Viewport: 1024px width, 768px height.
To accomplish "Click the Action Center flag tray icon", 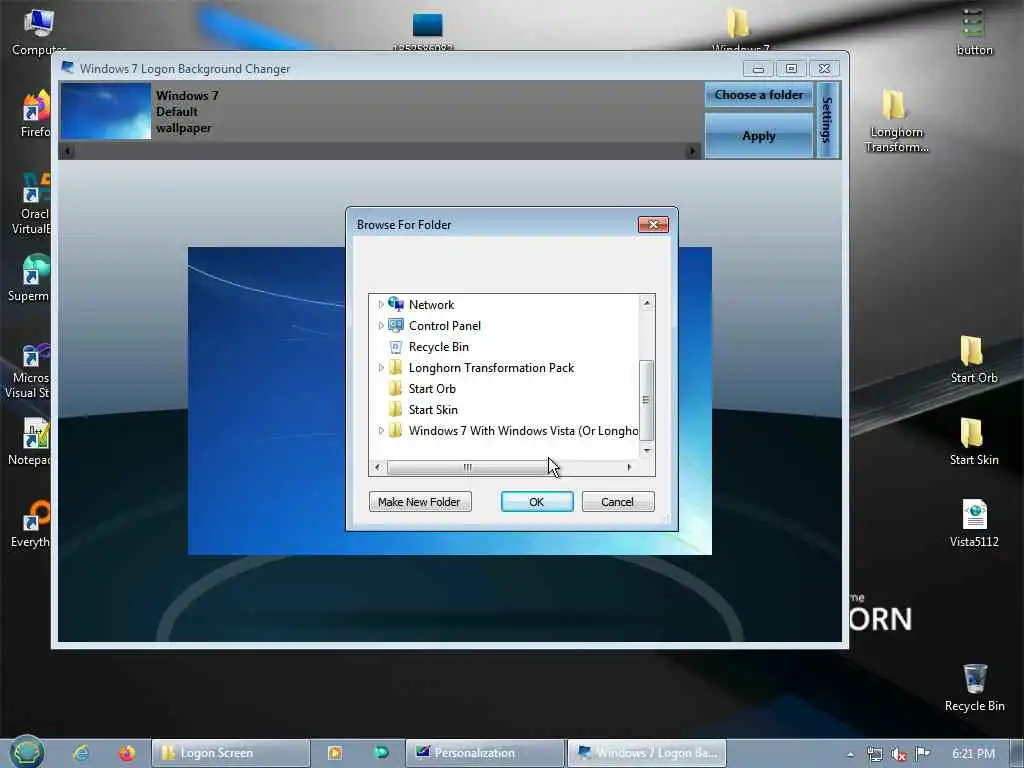I will click(922, 754).
